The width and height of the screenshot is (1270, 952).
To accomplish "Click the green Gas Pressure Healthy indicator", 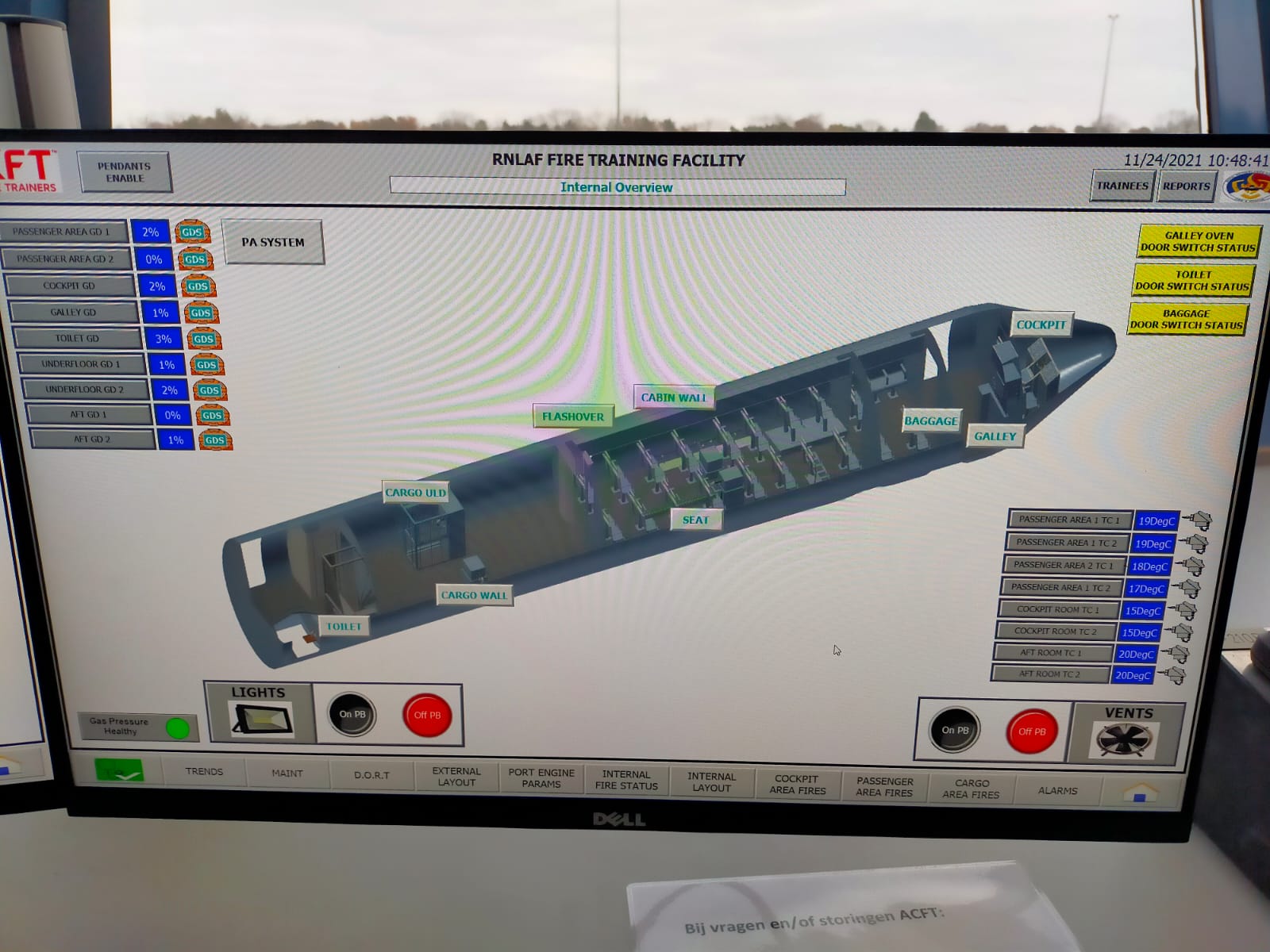I will [x=178, y=727].
